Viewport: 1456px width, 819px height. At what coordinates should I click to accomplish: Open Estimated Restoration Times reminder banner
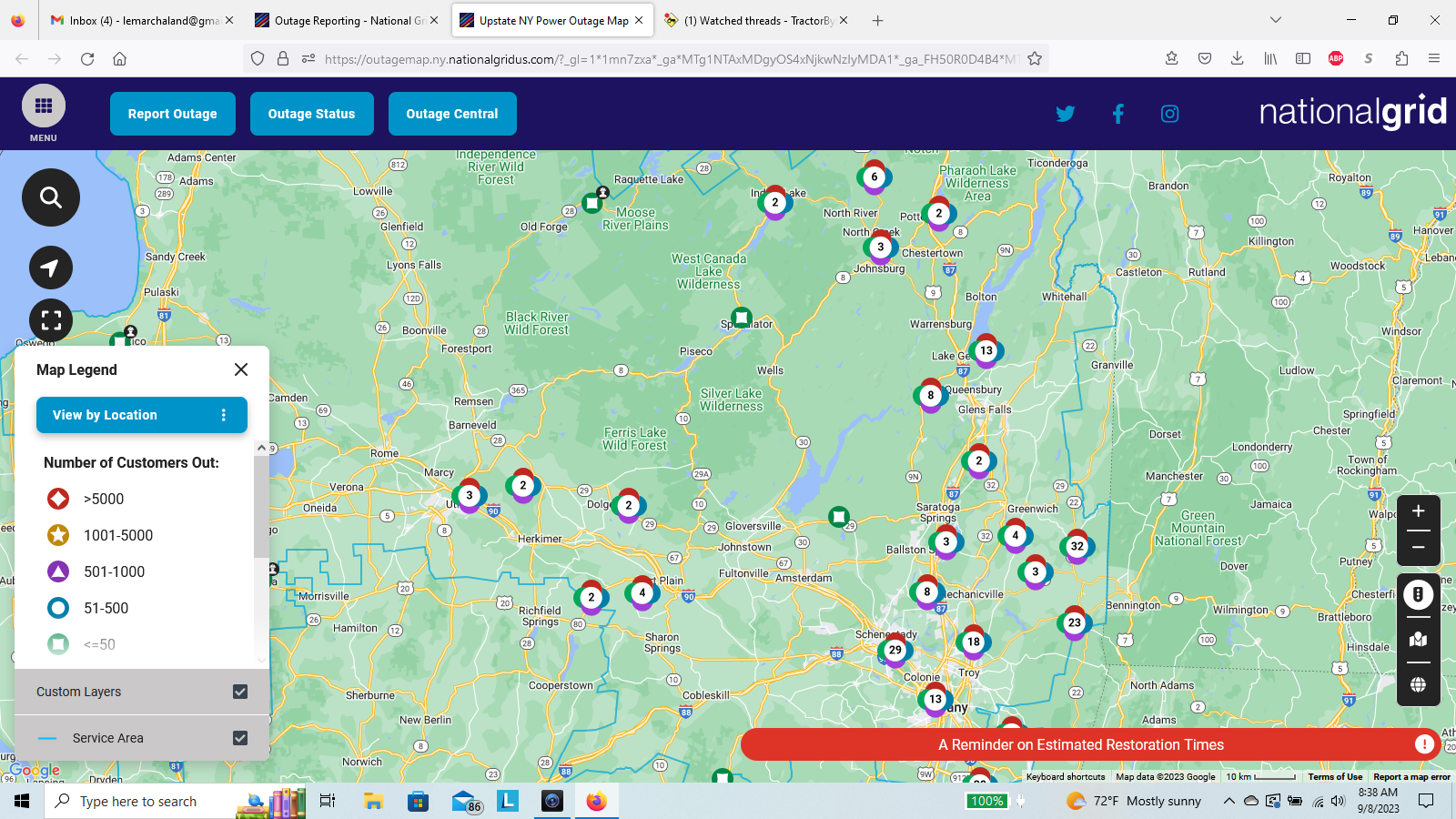pyautogui.click(x=1081, y=744)
